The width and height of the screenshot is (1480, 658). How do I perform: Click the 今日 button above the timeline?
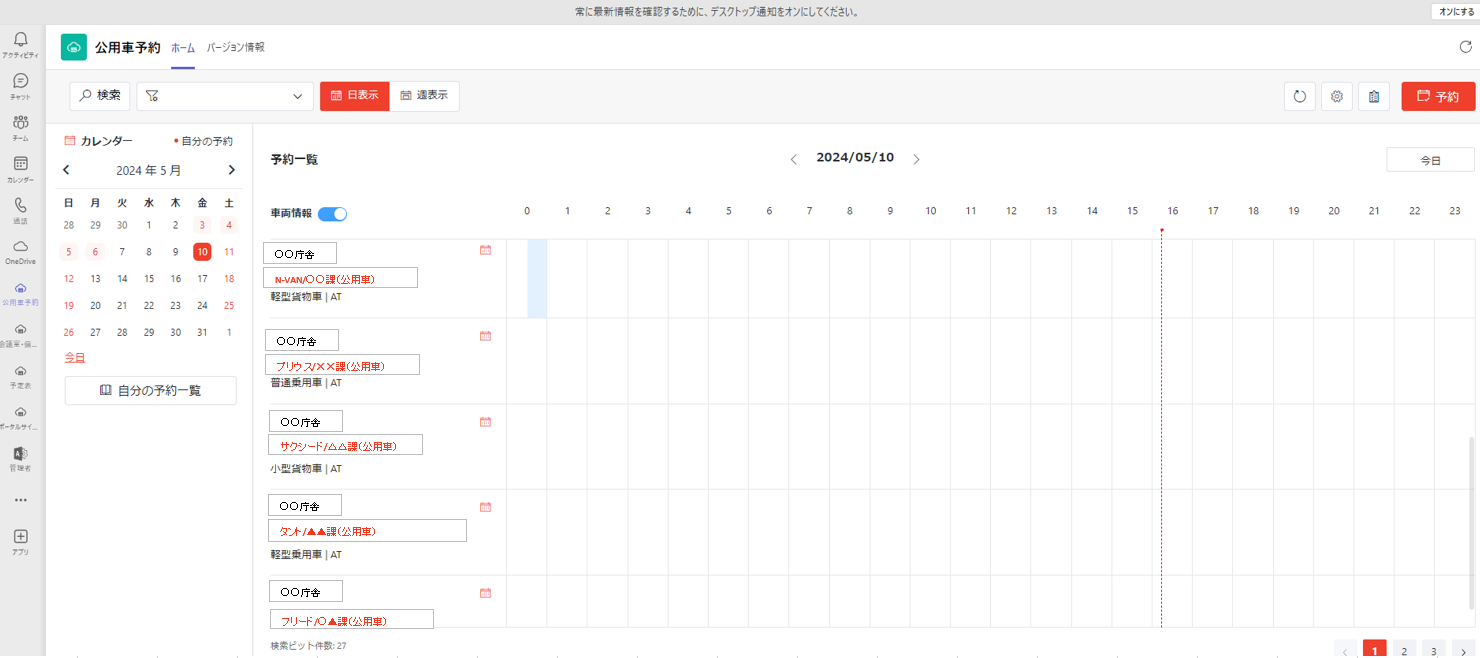(1430, 160)
